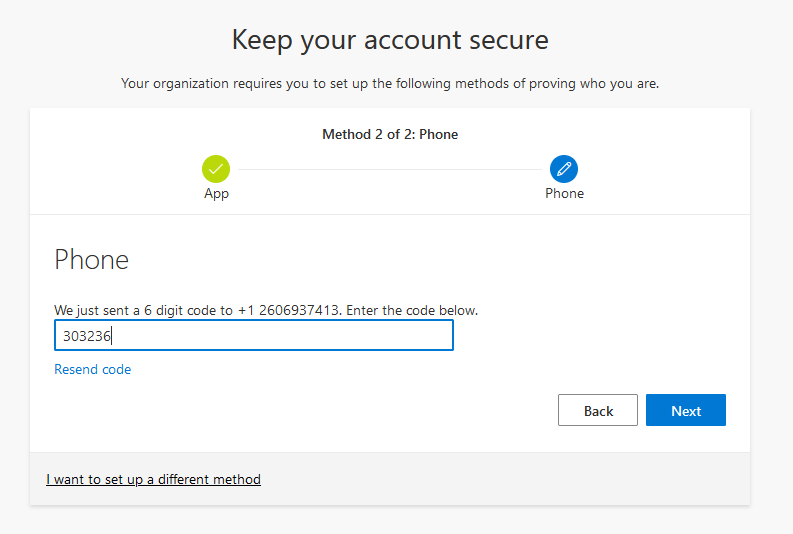Viewport: 793px width, 534px height.
Task: Click the grey footer bar beside different method link
Action: tap(500, 479)
